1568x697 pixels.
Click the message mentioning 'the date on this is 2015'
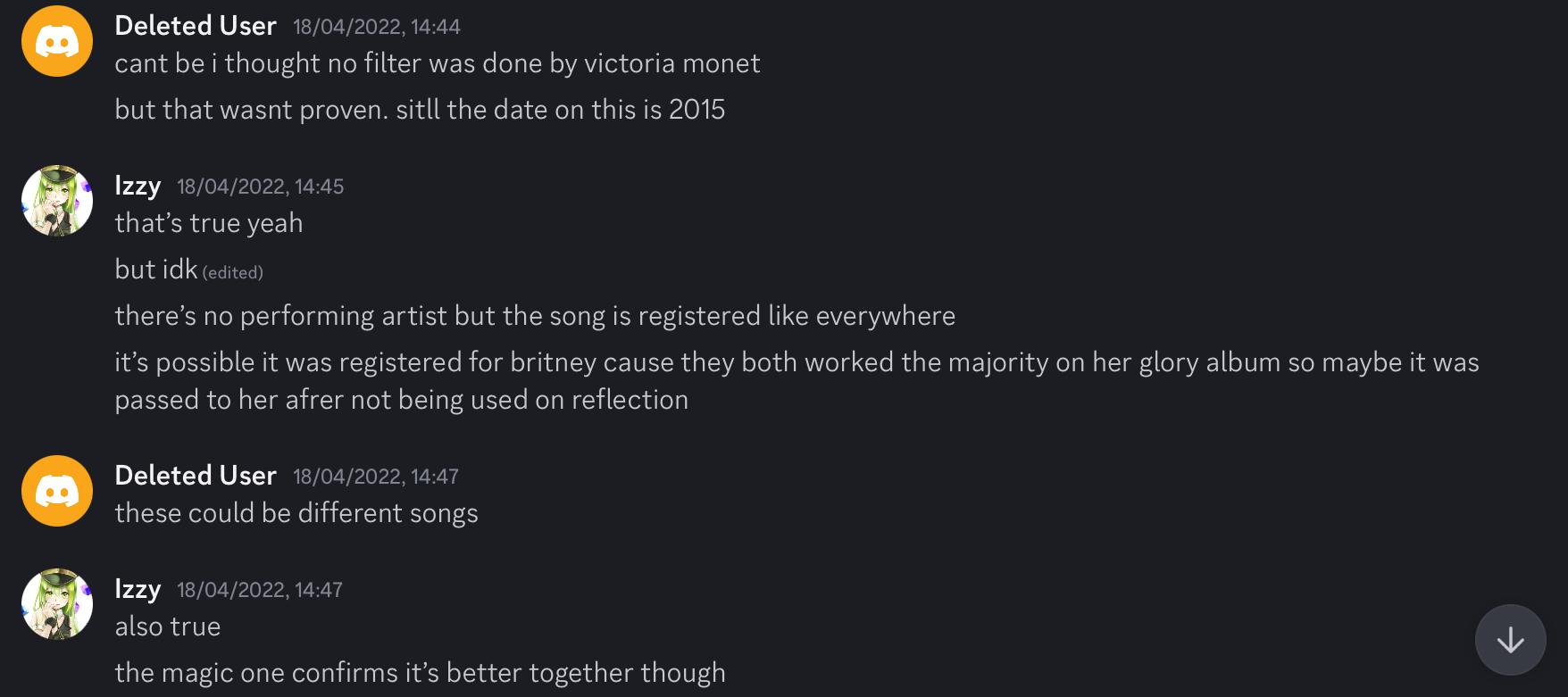[420, 110]
